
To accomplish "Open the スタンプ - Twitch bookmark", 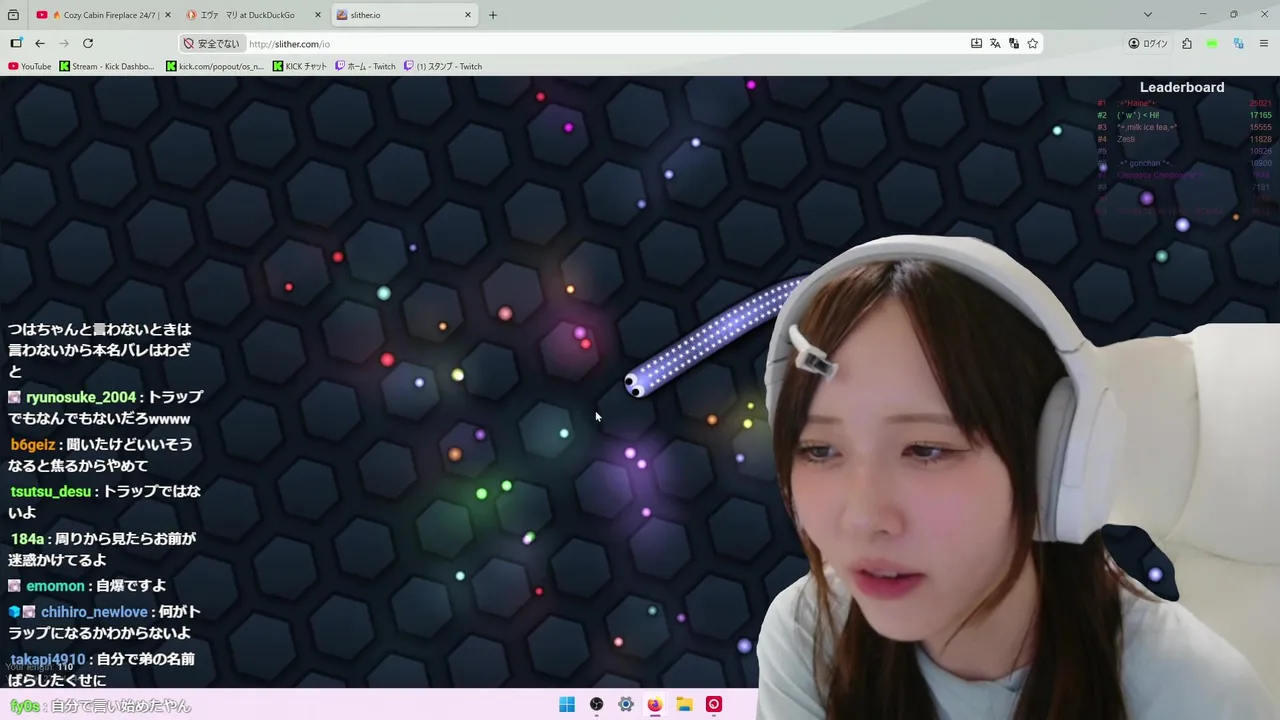I will pos(443,66).
